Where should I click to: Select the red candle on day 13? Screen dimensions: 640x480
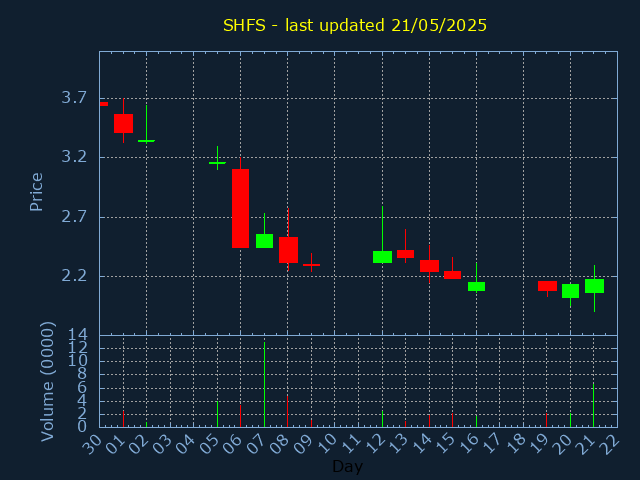coord(405,254)
